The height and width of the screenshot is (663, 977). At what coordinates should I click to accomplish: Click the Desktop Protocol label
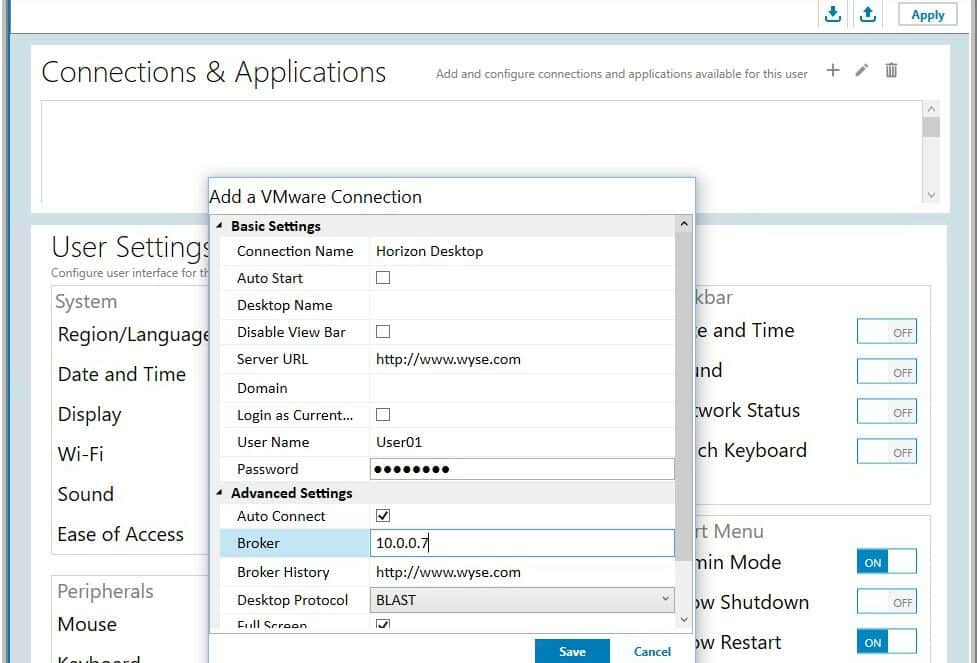click(292, 599)
